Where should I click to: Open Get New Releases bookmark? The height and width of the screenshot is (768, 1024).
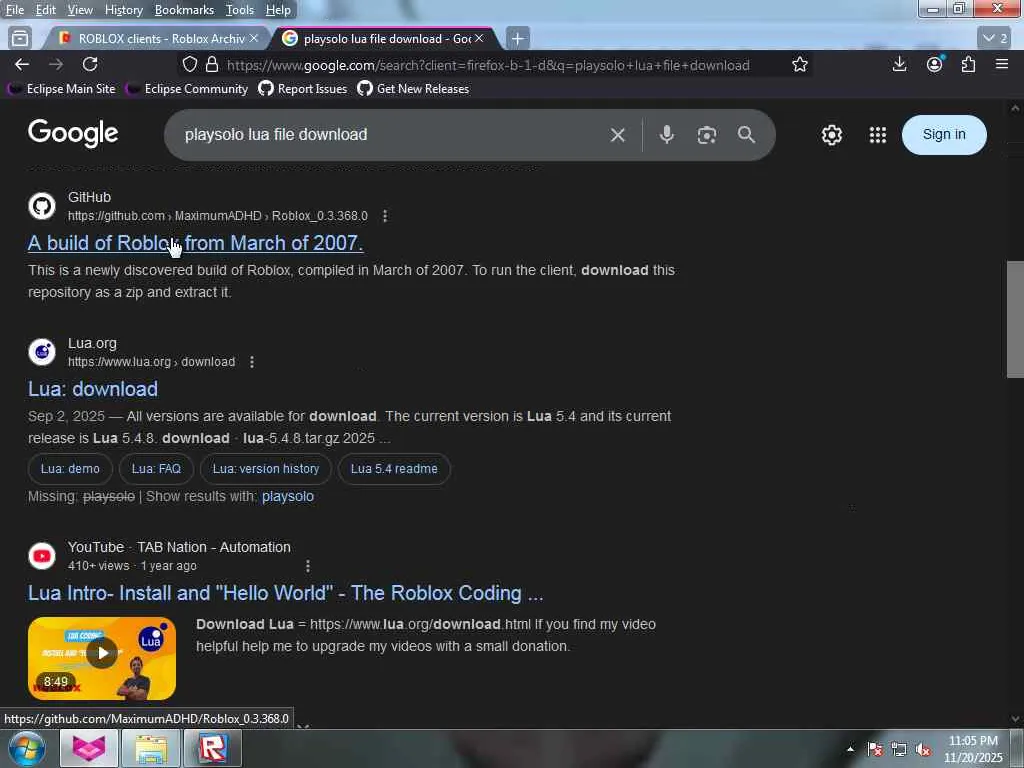pyautogui.click(x=413, y=89)
